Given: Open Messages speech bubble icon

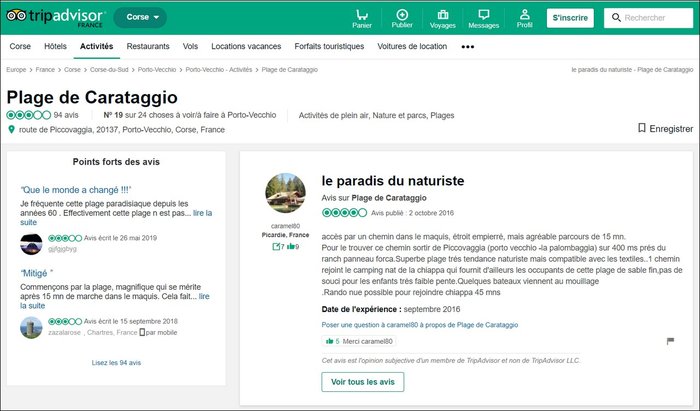Looking at the screenshot, I should coord(483,15).
